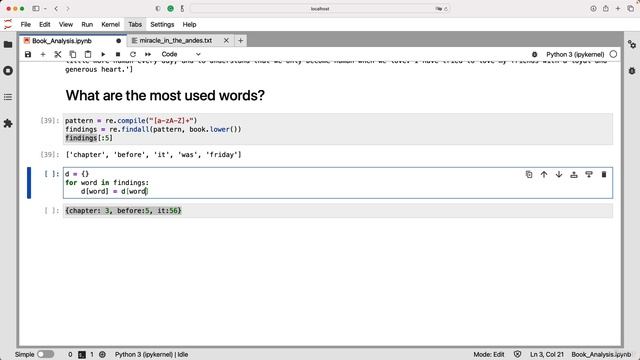Screen dimensions: 640x360
Task: Paste cell from clipboard in the toolbar
Action: 88,54
